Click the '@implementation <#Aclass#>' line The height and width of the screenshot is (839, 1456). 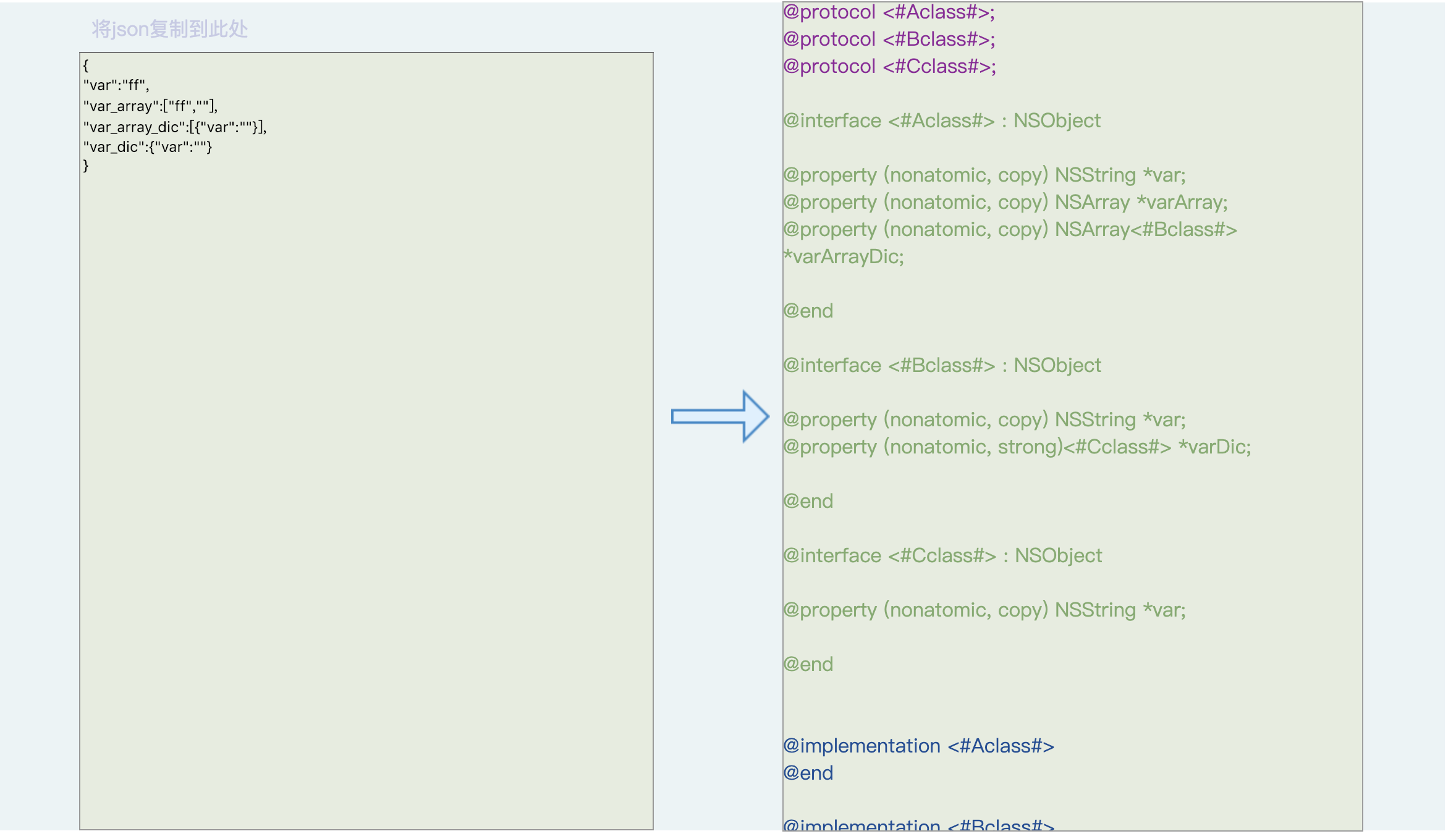tap(918, 746)
